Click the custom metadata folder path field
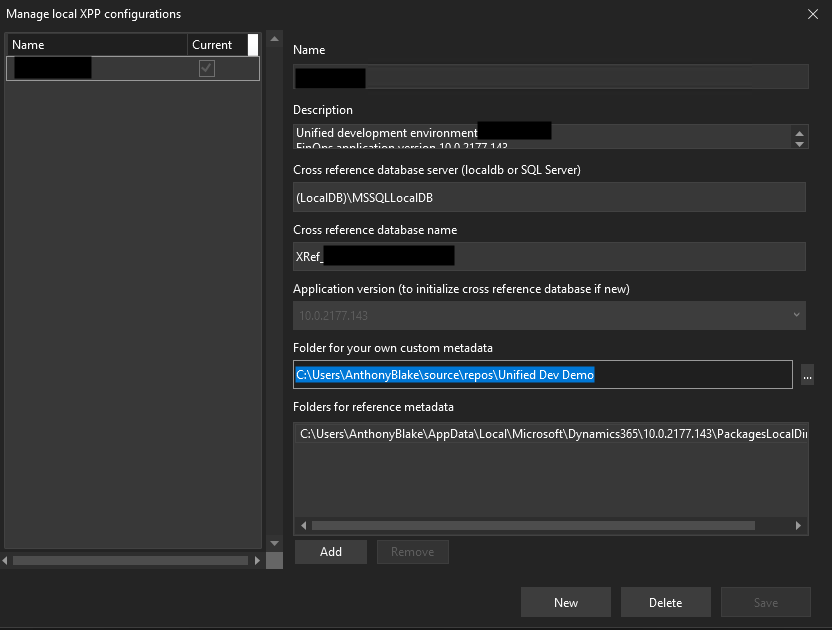This screenshot has height=630, width=832. [x=542, y=375]
